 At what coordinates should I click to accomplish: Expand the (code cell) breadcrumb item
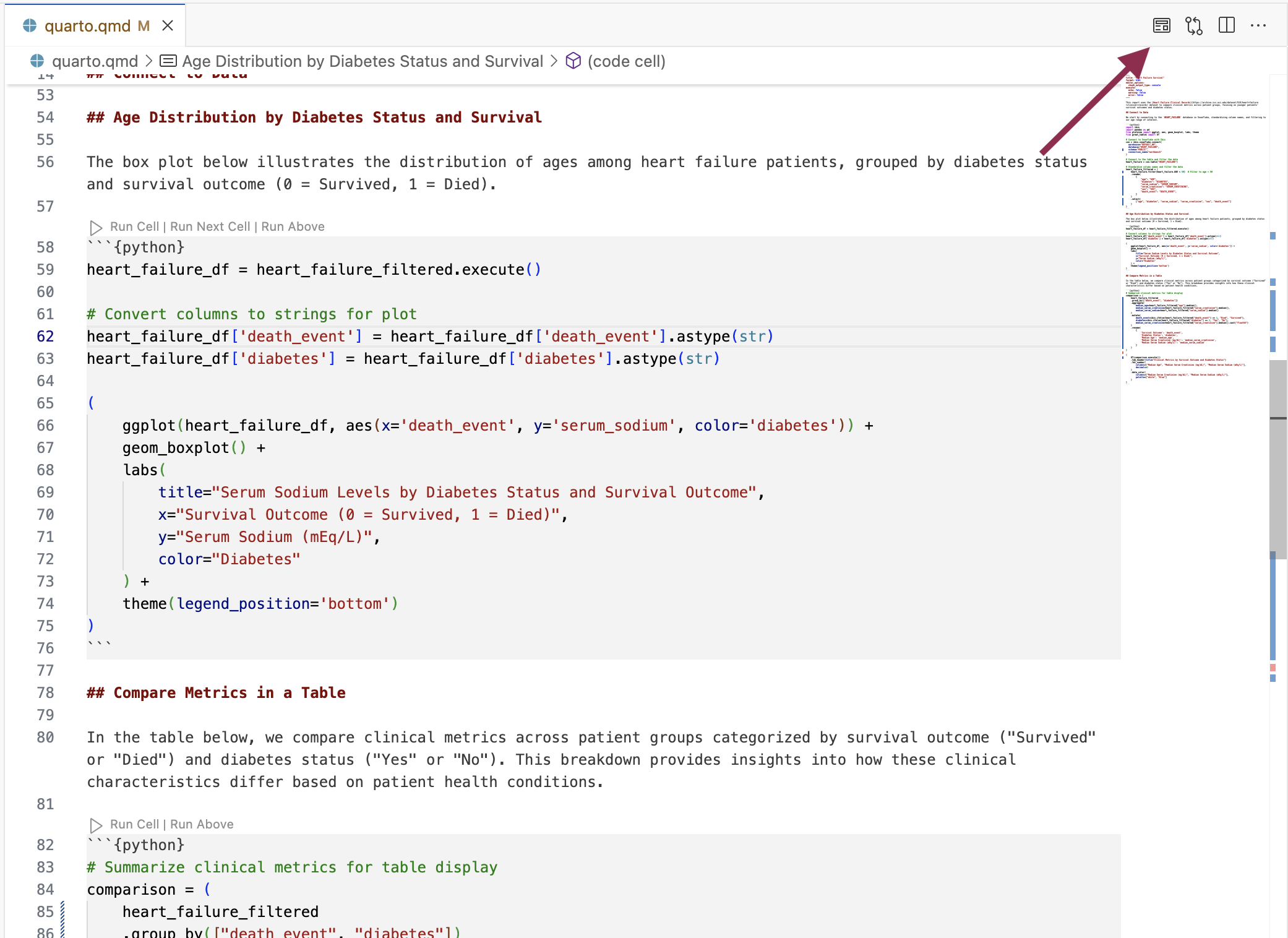[x=626, y=61]
